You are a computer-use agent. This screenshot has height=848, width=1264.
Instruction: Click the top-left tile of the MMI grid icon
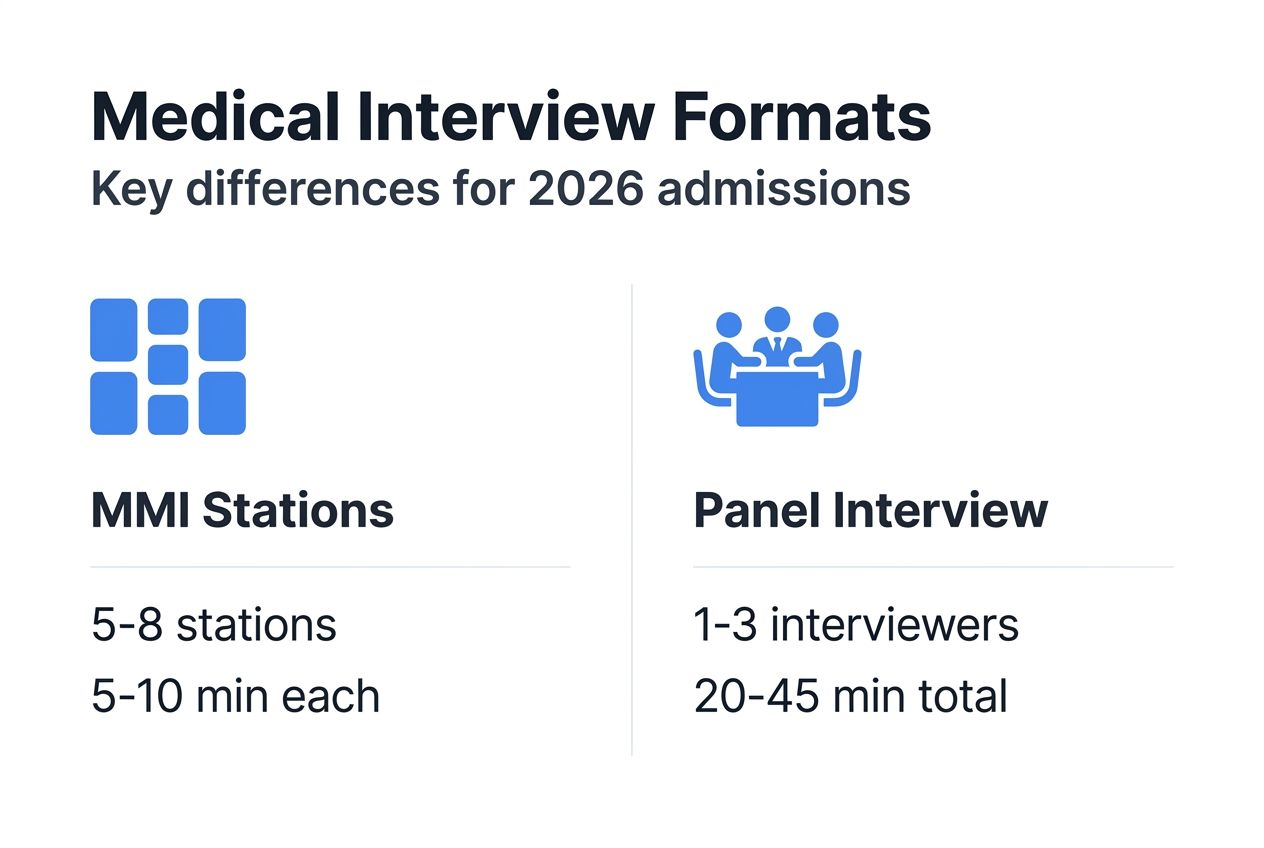tap(114, 329)
